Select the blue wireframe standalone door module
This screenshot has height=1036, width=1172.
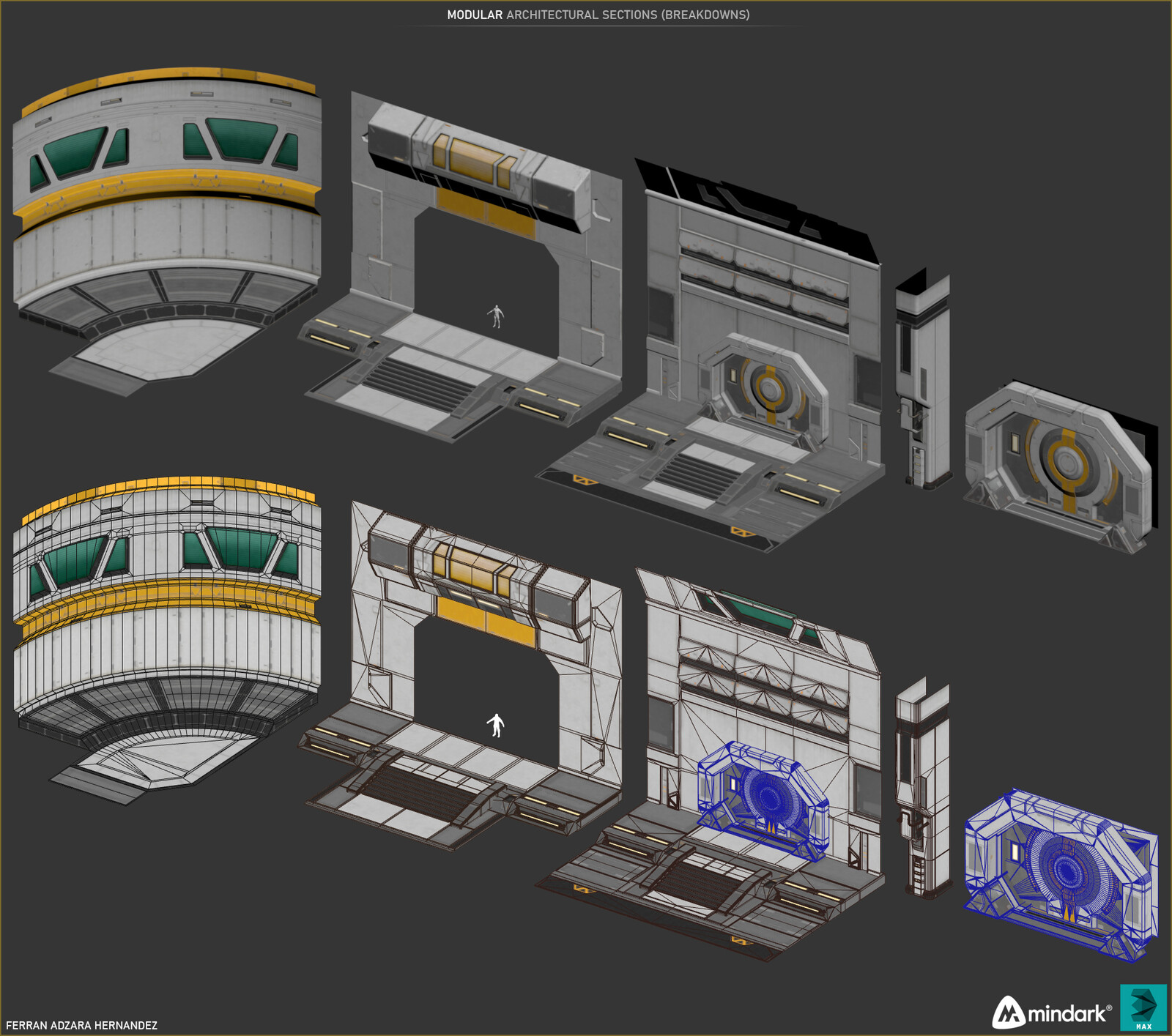(x=1061, y=875)
